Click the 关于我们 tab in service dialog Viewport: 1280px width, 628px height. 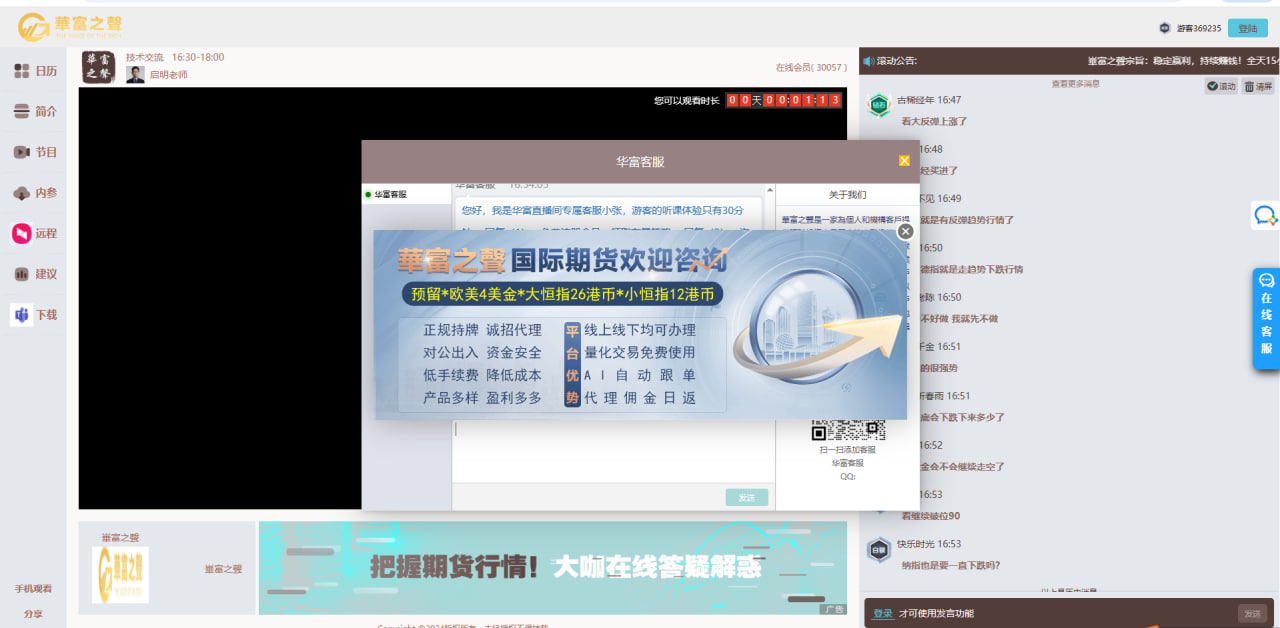[847, 194]
